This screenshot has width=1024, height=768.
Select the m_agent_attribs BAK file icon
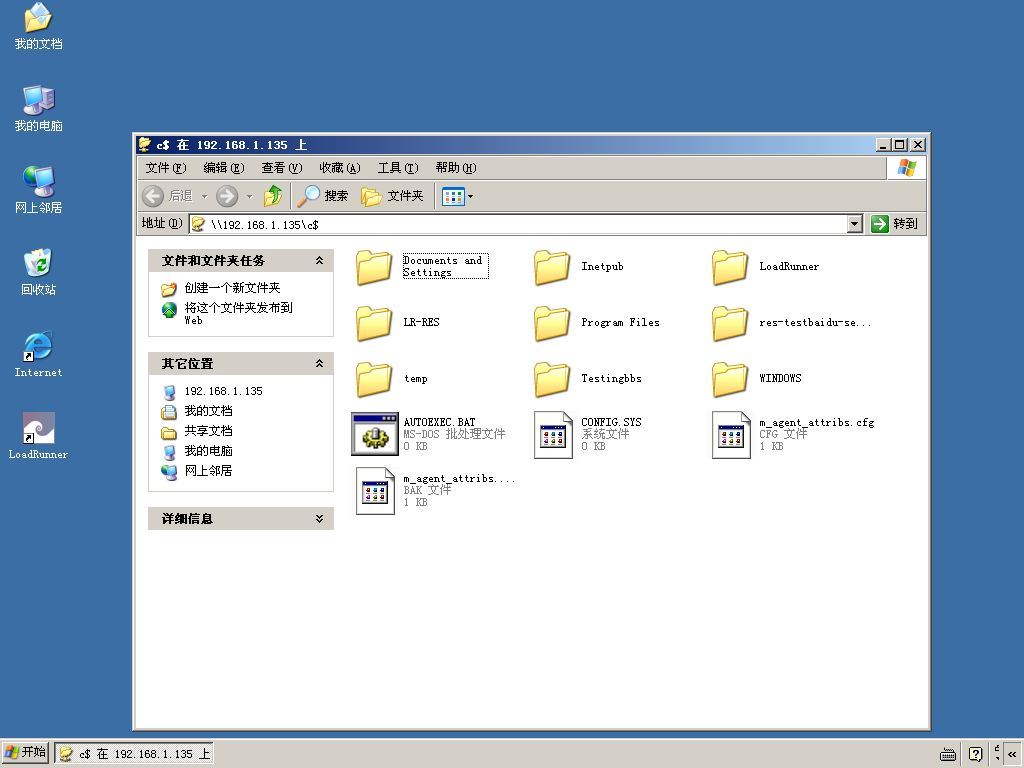click(375, 490)
